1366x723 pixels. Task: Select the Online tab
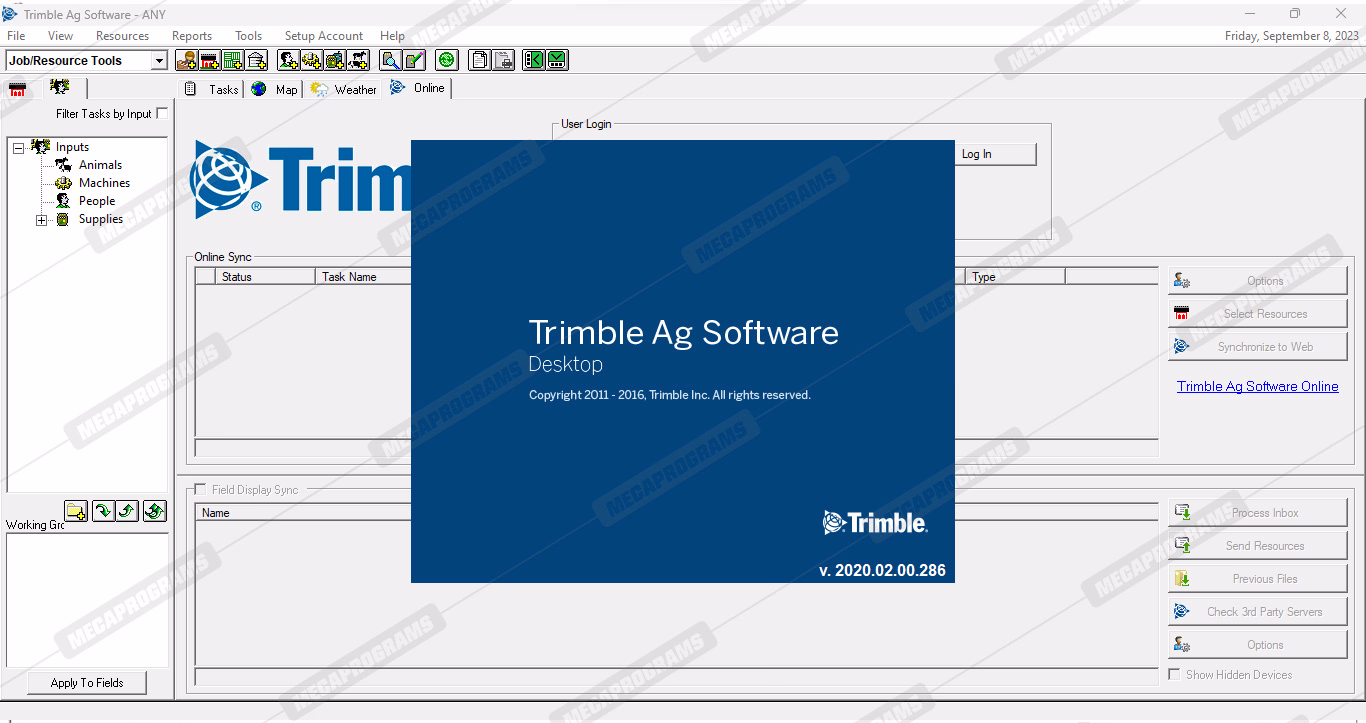[x=418, y=88]
